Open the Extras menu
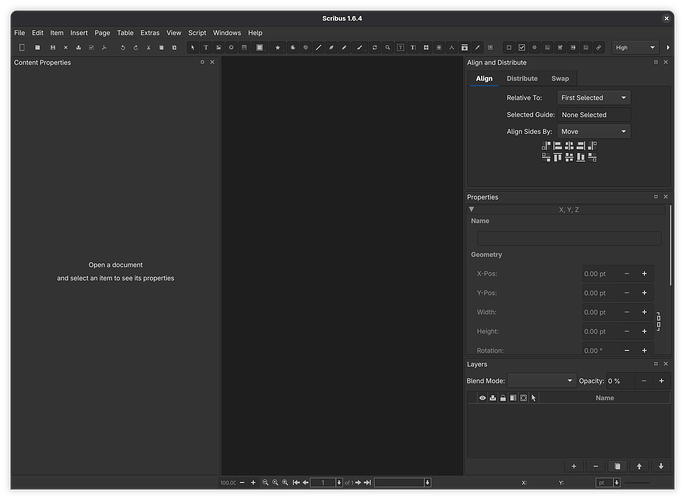The width and height of the screenshot is (685, 500). tap(150, 33)
